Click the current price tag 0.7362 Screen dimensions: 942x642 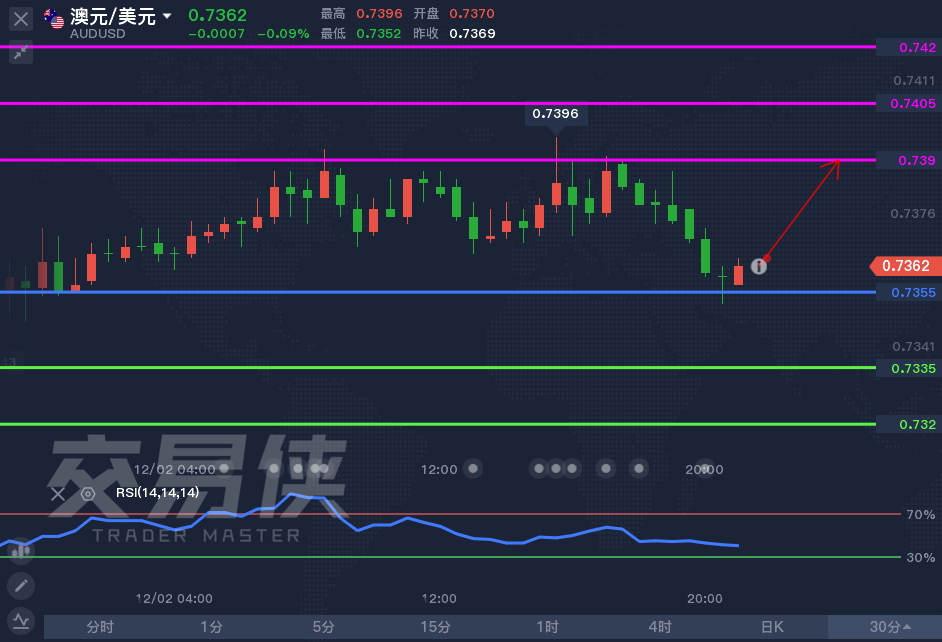(906, 266)
